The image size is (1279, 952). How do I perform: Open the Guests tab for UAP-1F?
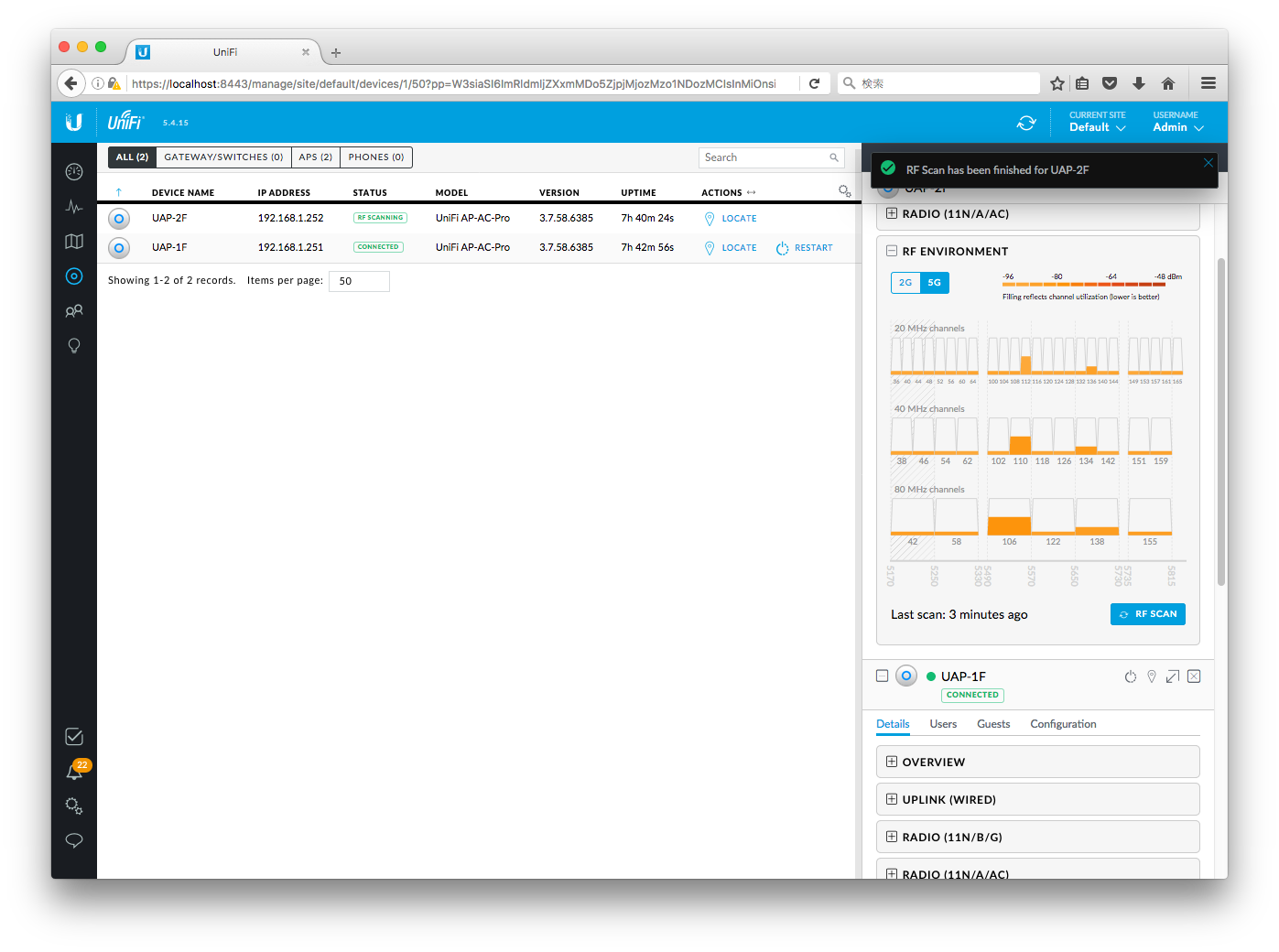993,724
